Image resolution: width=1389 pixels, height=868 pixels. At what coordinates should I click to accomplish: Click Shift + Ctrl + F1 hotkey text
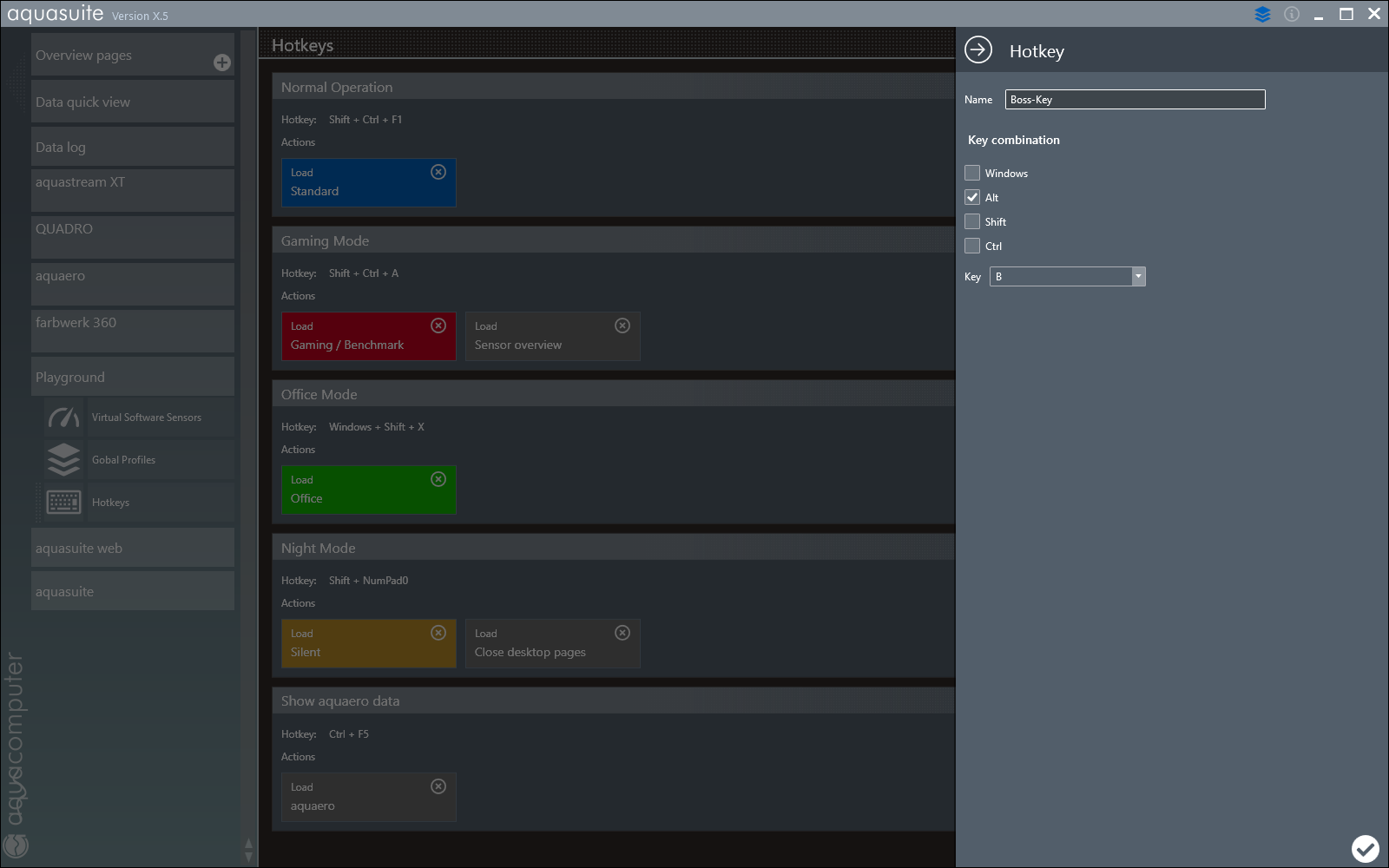[365, 120]
